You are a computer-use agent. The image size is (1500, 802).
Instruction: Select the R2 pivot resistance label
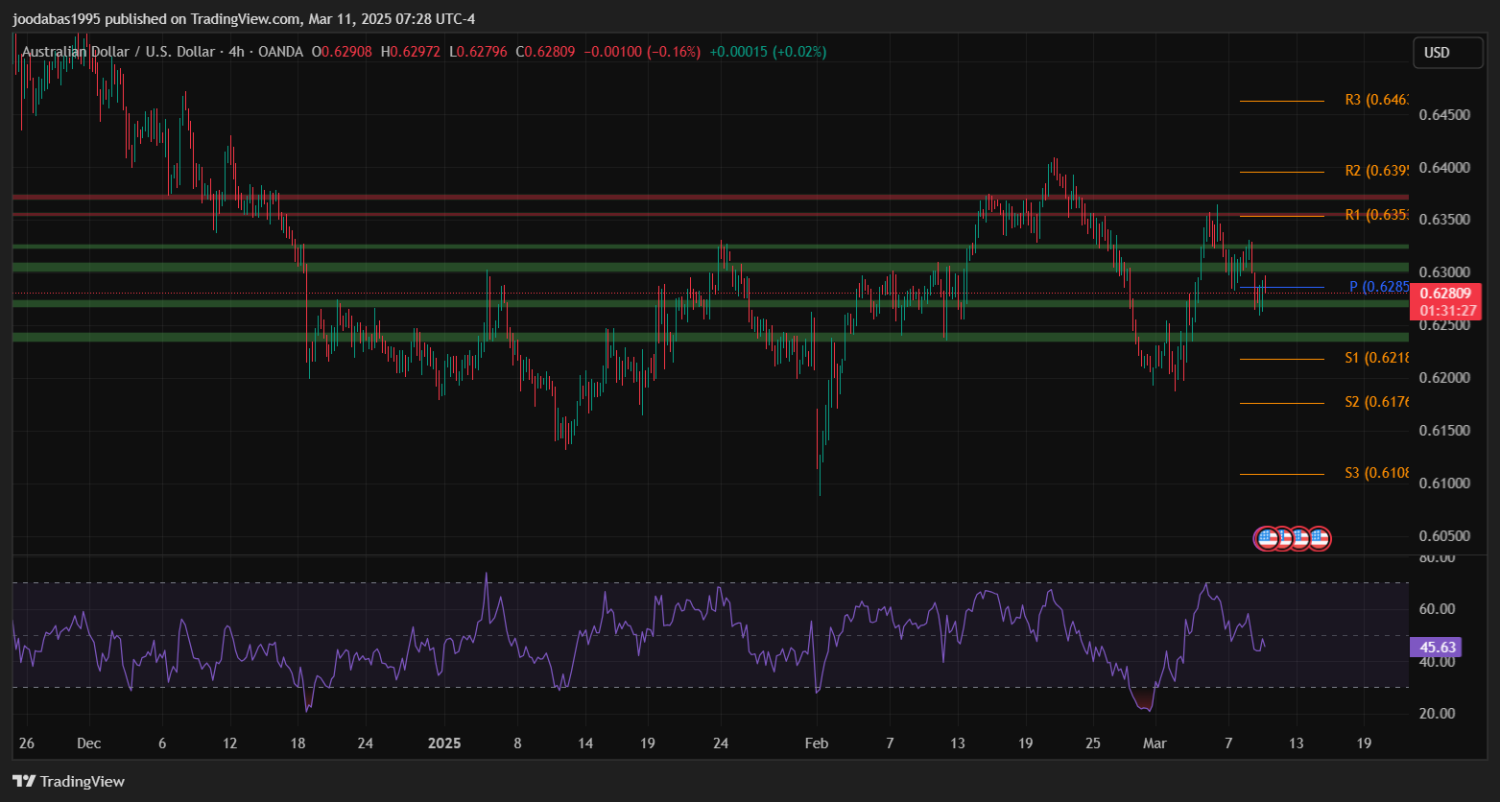[x=1376, y=171]
